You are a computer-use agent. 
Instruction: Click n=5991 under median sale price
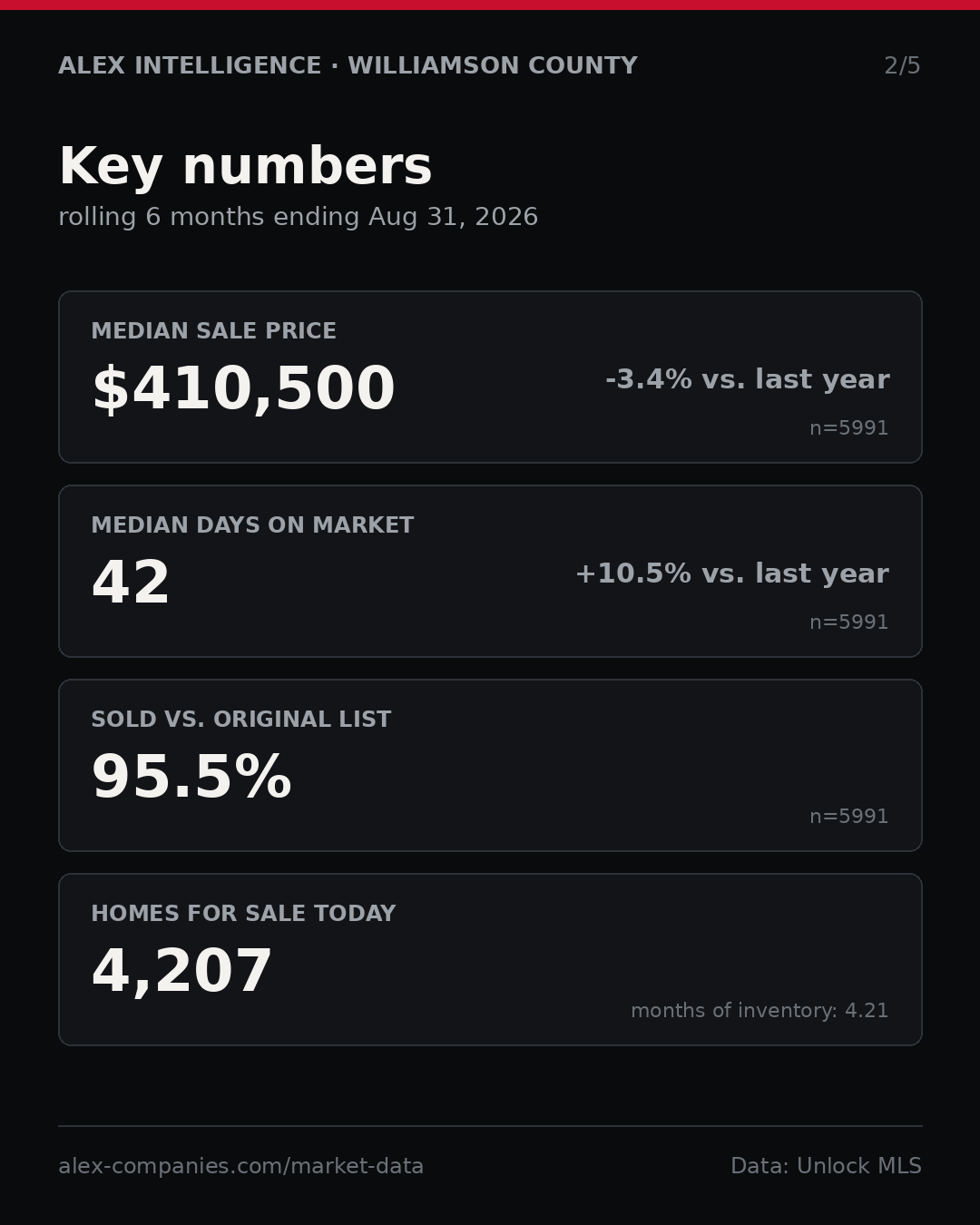tap(849, 428)
